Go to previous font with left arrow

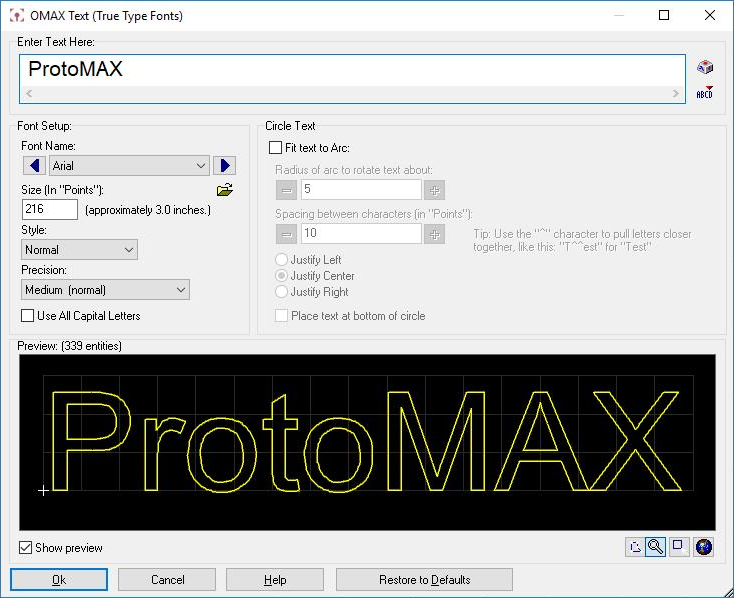click(34, 165)
